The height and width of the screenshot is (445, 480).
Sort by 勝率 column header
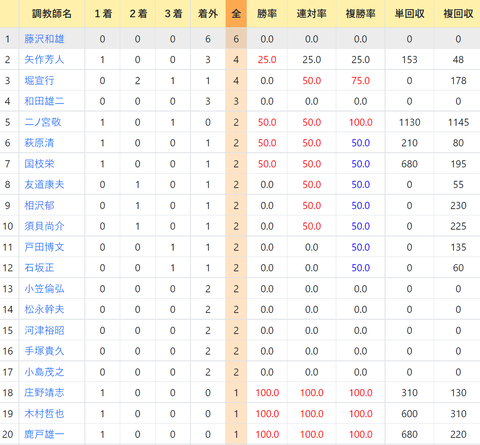(267, 14)
